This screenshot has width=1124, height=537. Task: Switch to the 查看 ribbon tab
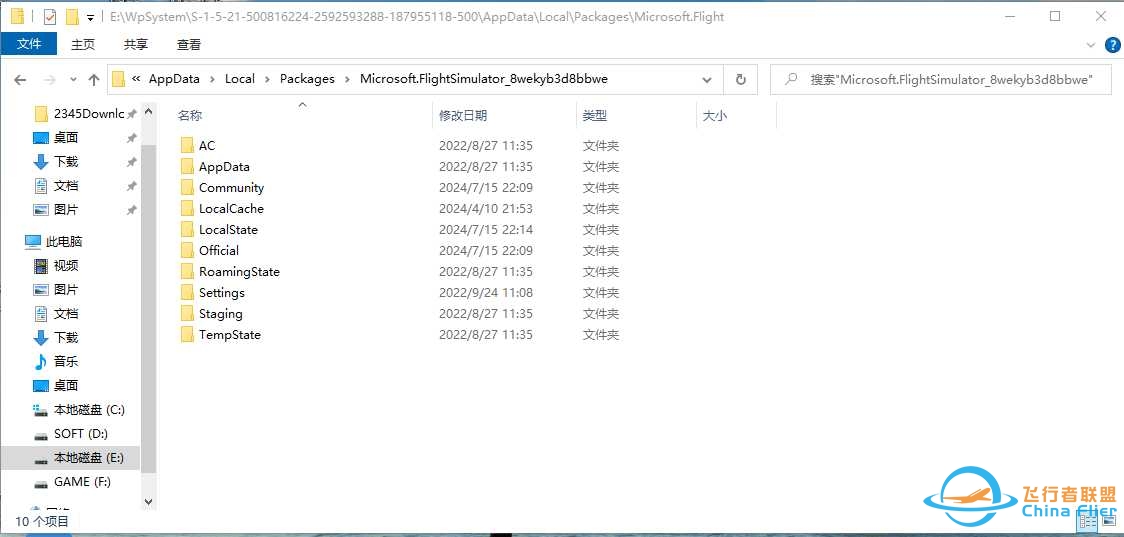(189, 44)
